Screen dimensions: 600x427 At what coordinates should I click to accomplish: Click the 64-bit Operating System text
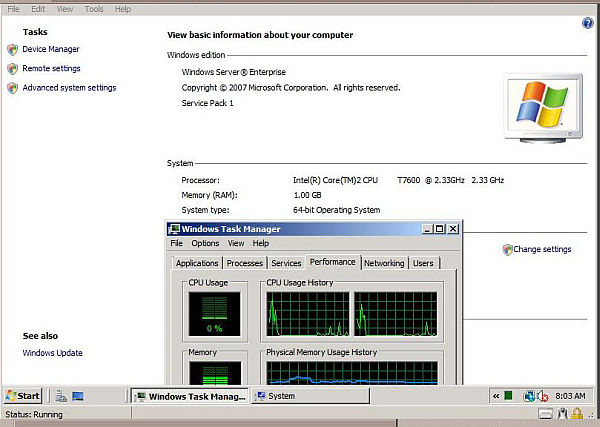337,210
